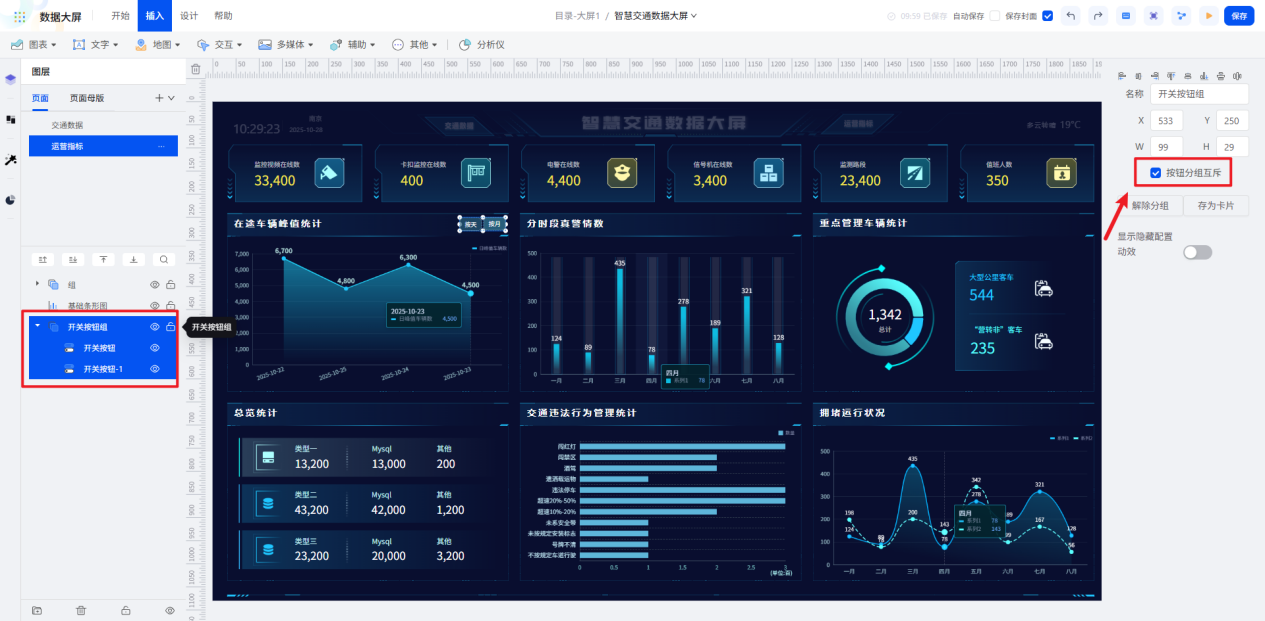Hide the 开关按钮 layer with its eye icon
Screen dimensions: 1265x621
coord(155,348)
